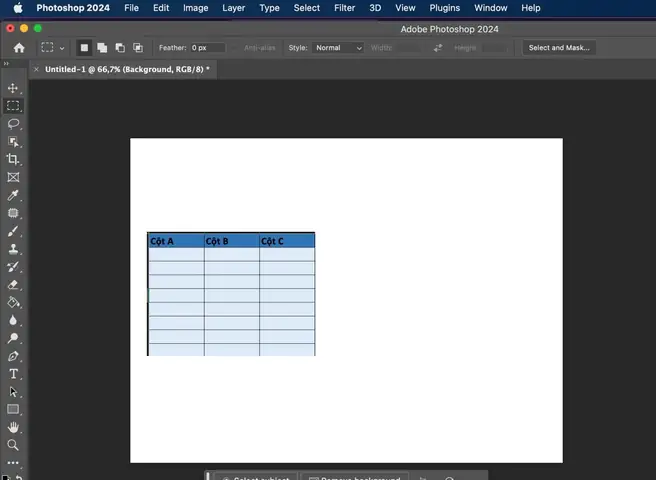Select the Dodge tool

tap(13, 338)
